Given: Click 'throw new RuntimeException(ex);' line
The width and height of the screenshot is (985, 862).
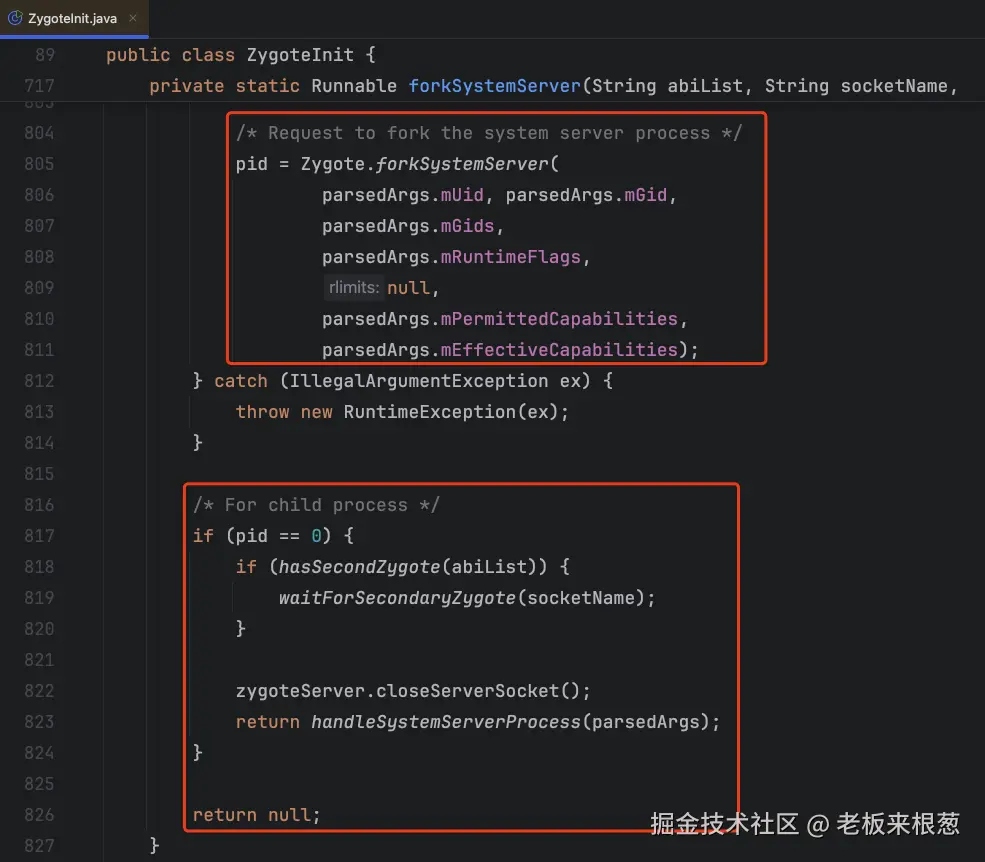Looking at the screenshot, I should [403, 412].
